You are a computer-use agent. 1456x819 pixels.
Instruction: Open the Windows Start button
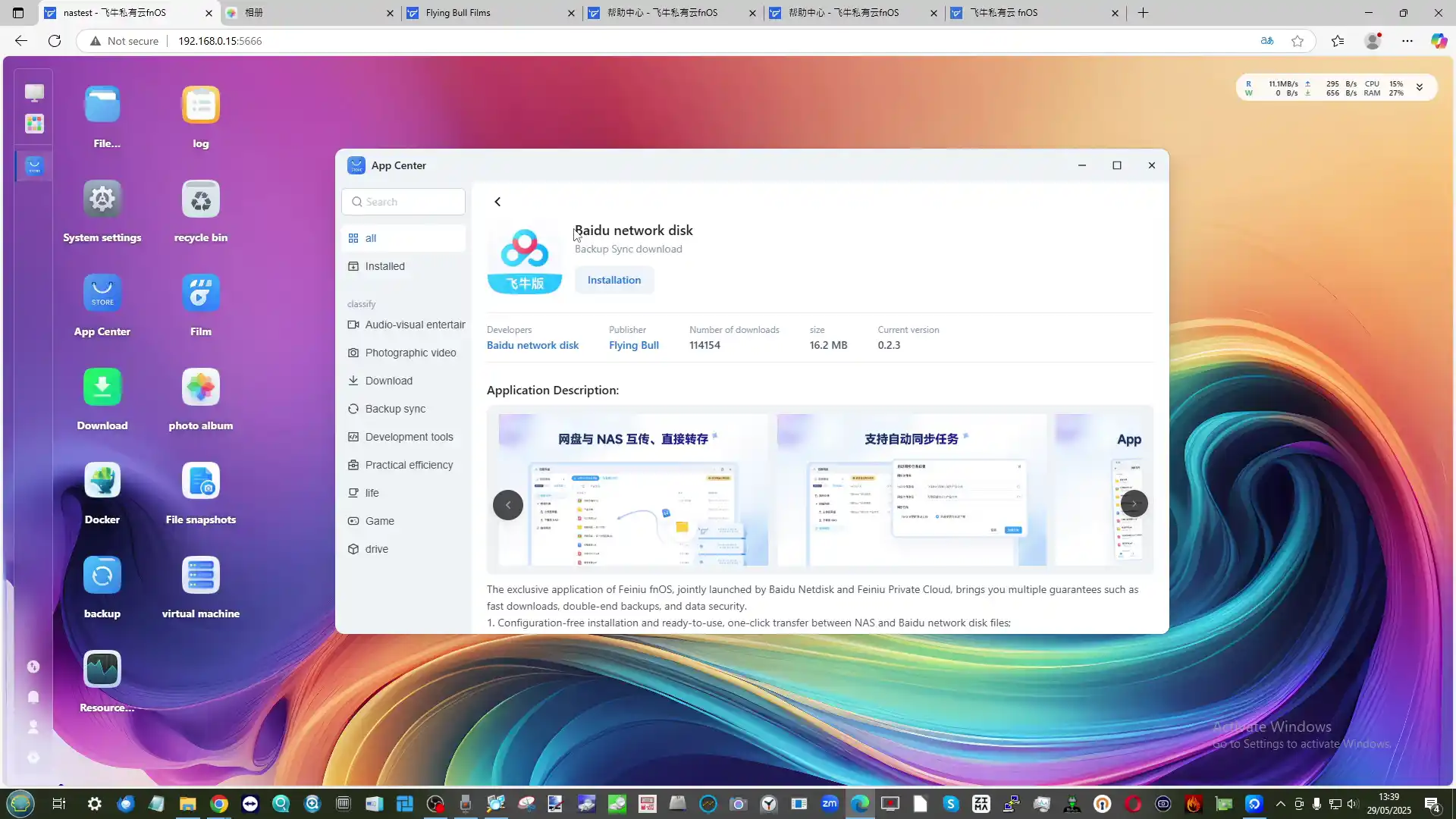coord(20,804)
